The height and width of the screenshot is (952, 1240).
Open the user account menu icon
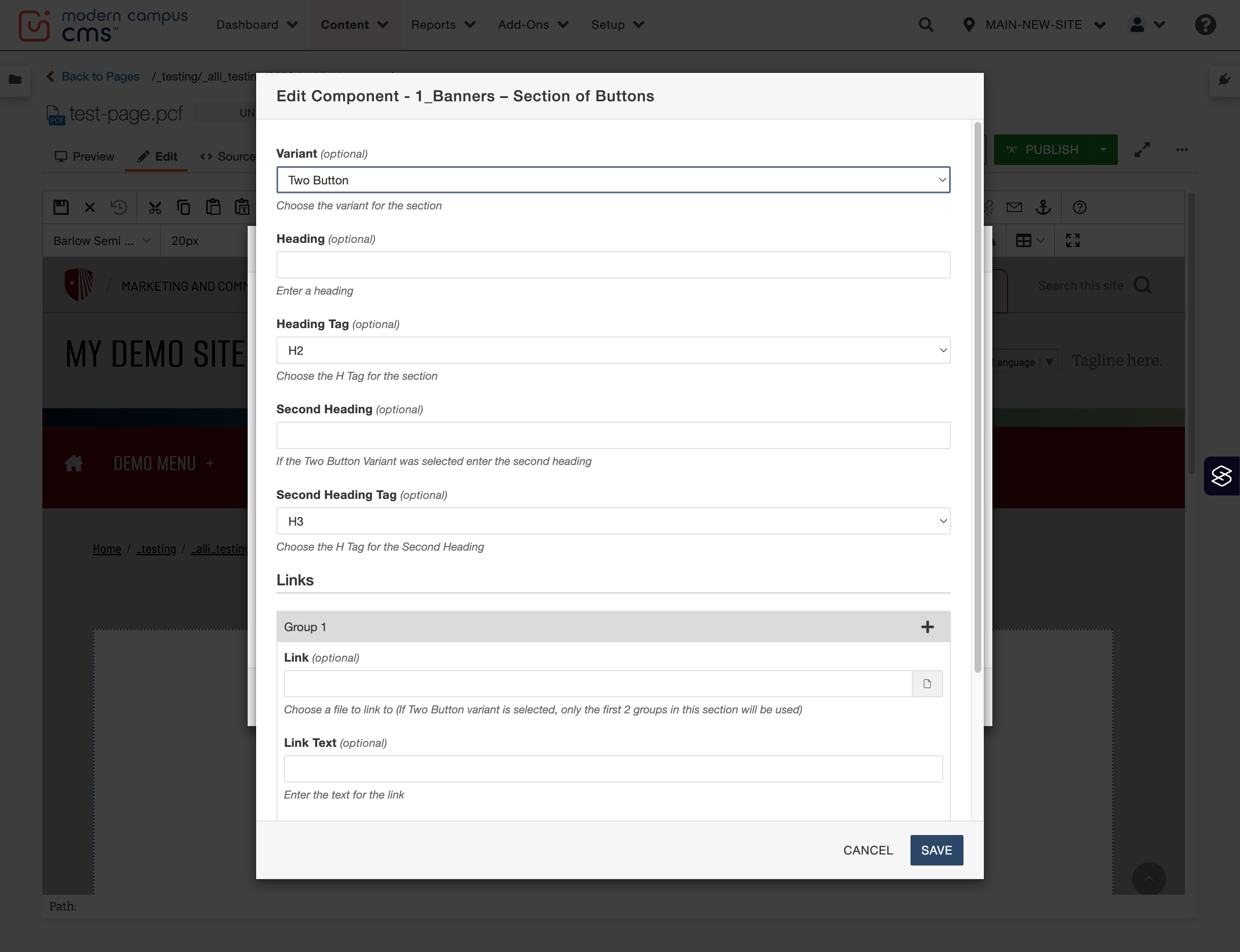[1147, 24]
